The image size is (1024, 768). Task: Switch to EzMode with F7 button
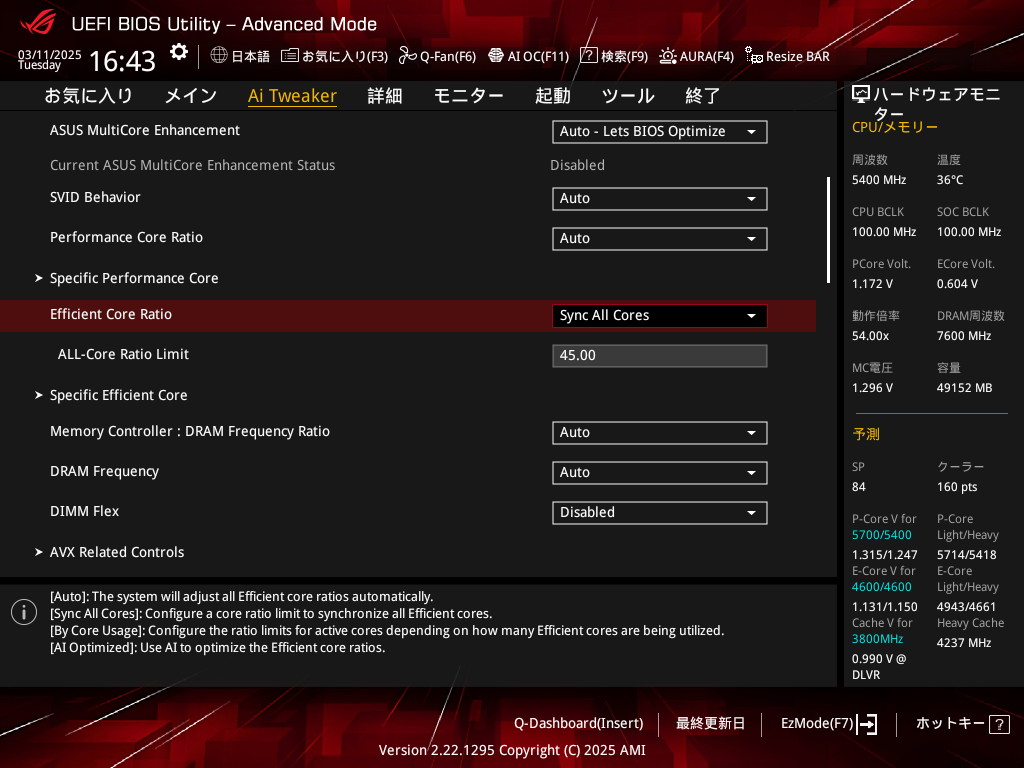click(x=828, y=723)
